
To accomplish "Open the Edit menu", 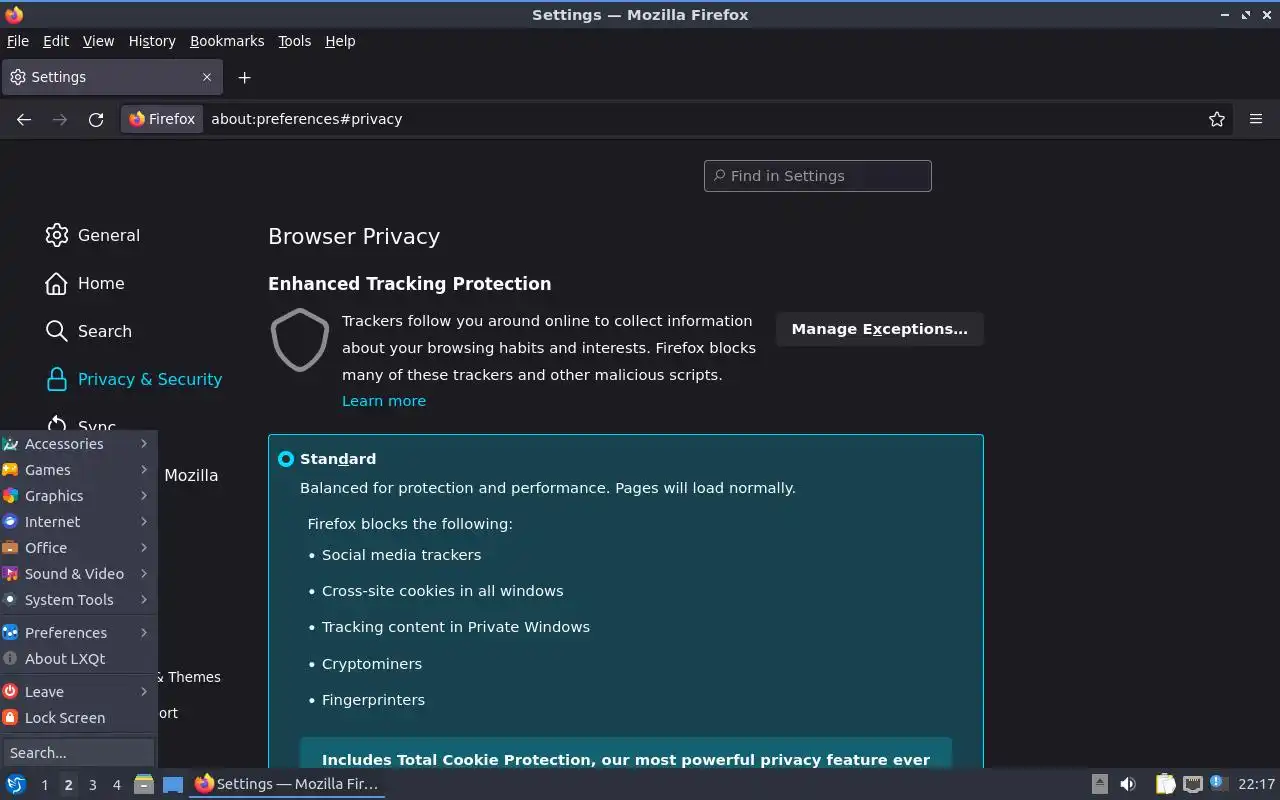I will click(56, 41).
